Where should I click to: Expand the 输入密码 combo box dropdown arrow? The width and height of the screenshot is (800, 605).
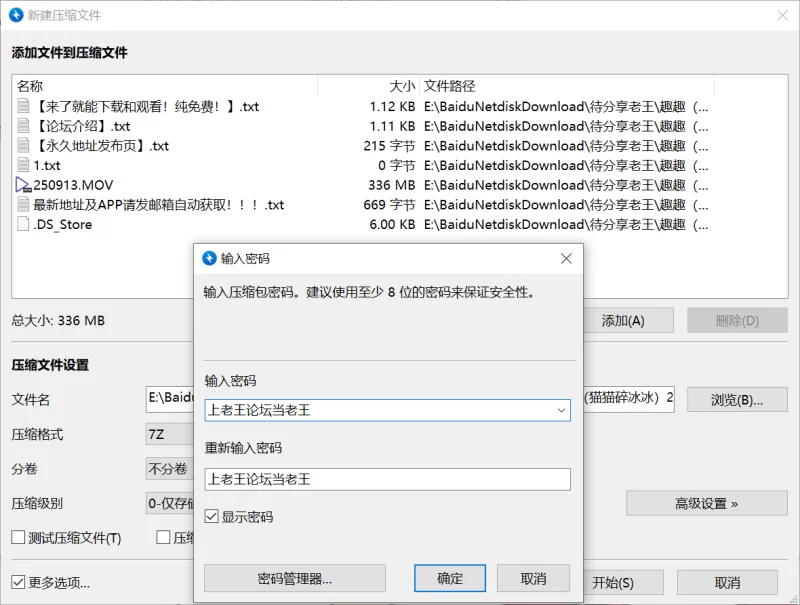561,410
